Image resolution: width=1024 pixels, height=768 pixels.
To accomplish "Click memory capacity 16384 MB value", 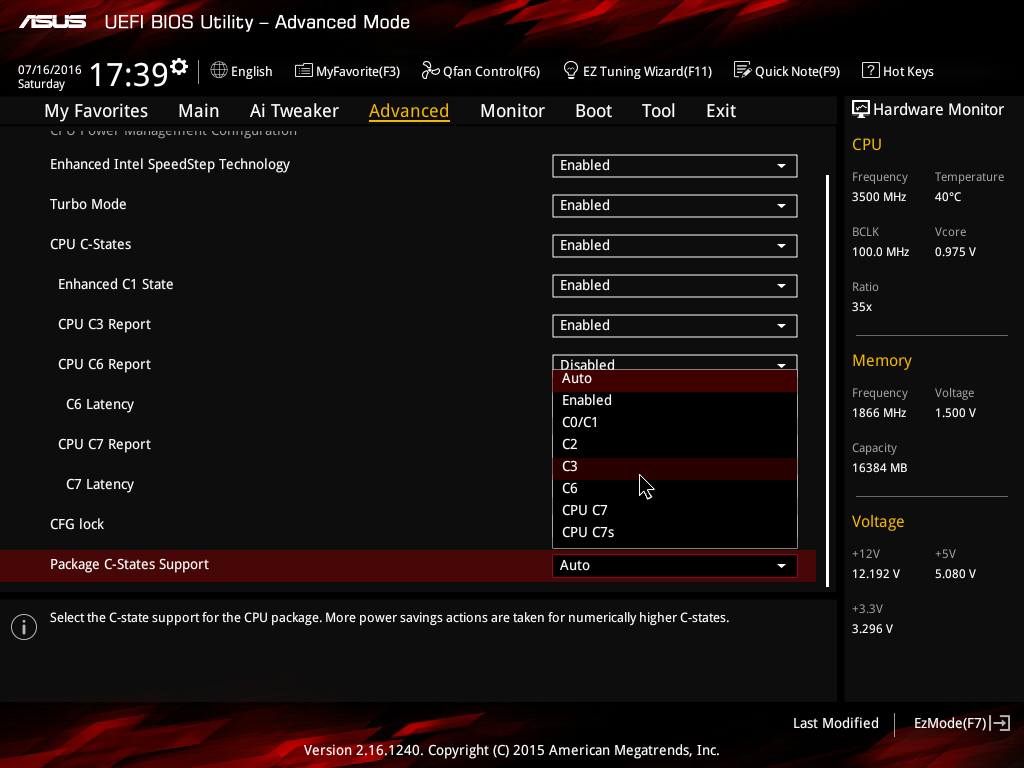I will pyautogui.click(x=879, y=468).
